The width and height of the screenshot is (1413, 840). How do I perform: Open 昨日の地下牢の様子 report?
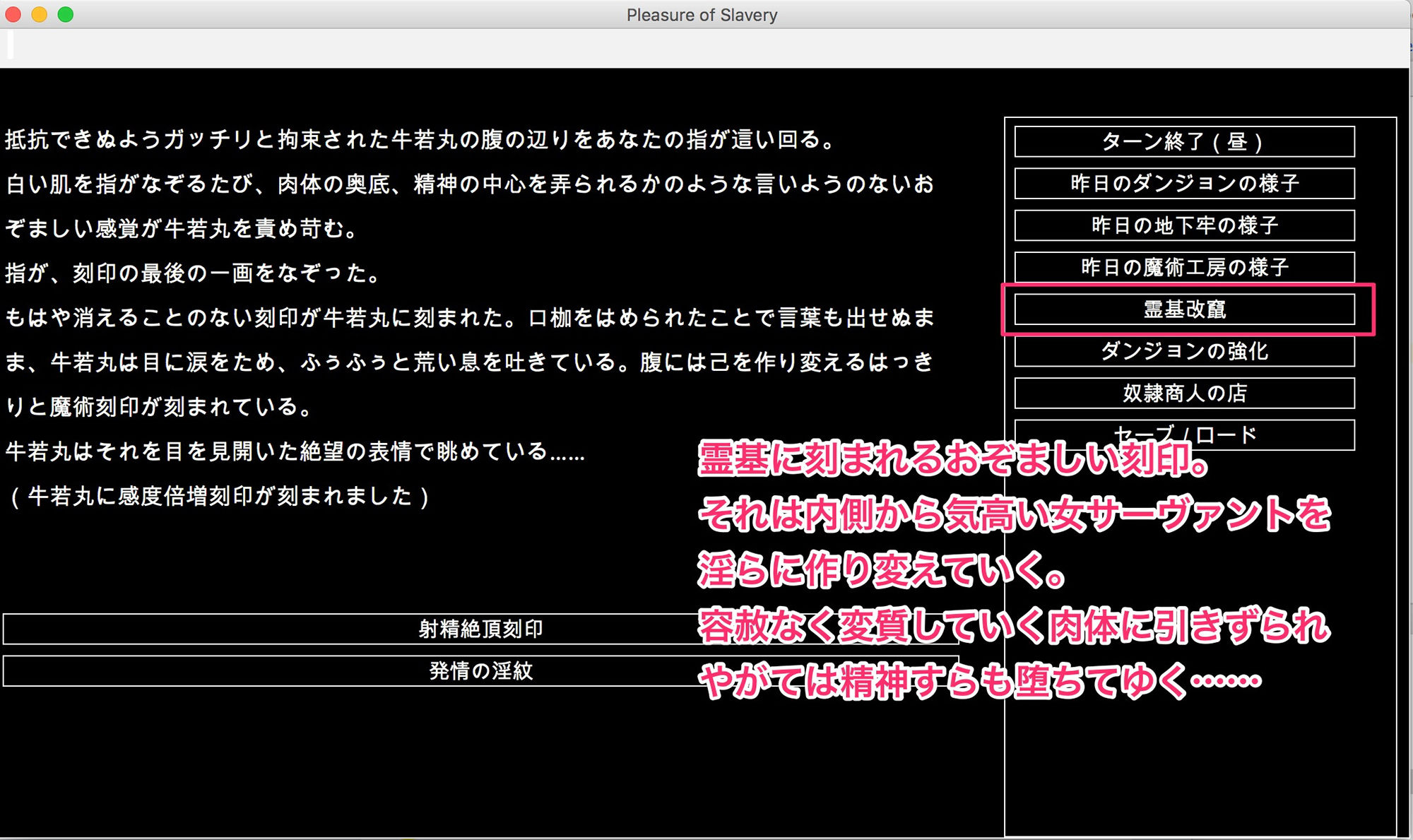coord(1184,225)
